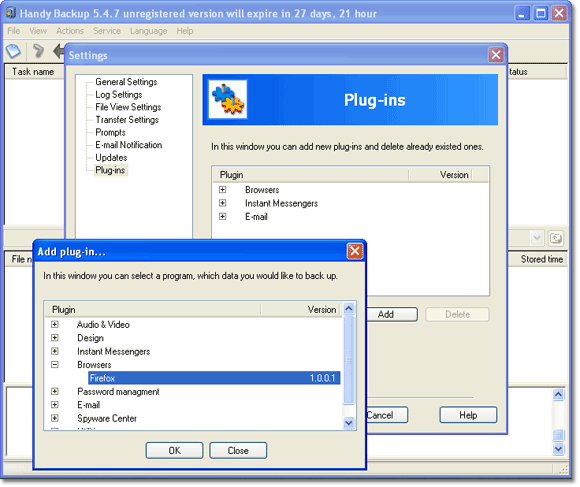Image resolution: width=580 pixels, height=487 pixels.
Task: Expand Instant Messengers in Settings plugin list
Action: tap(222, 203)
